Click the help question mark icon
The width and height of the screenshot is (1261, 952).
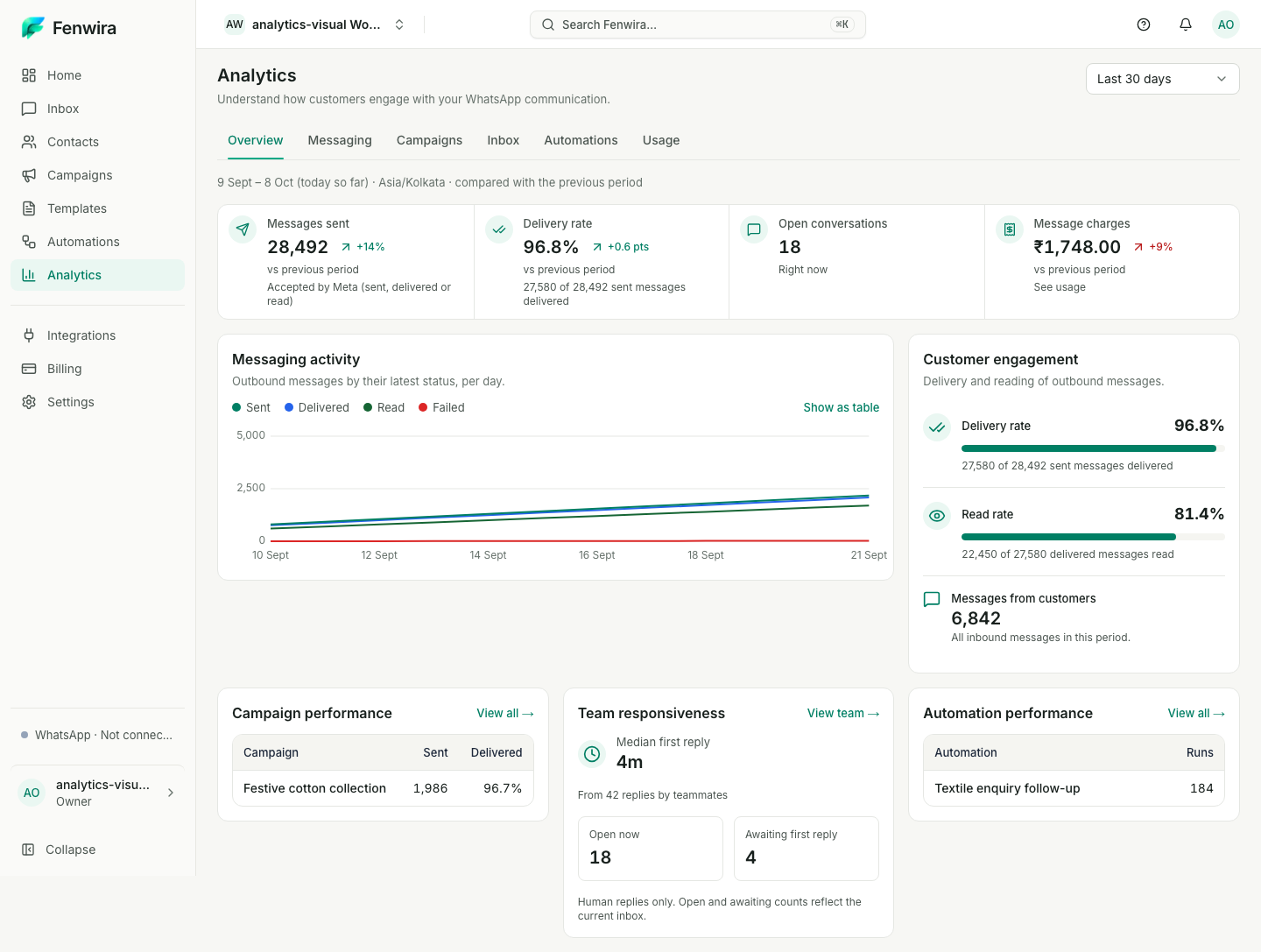tap(1144, 25)
